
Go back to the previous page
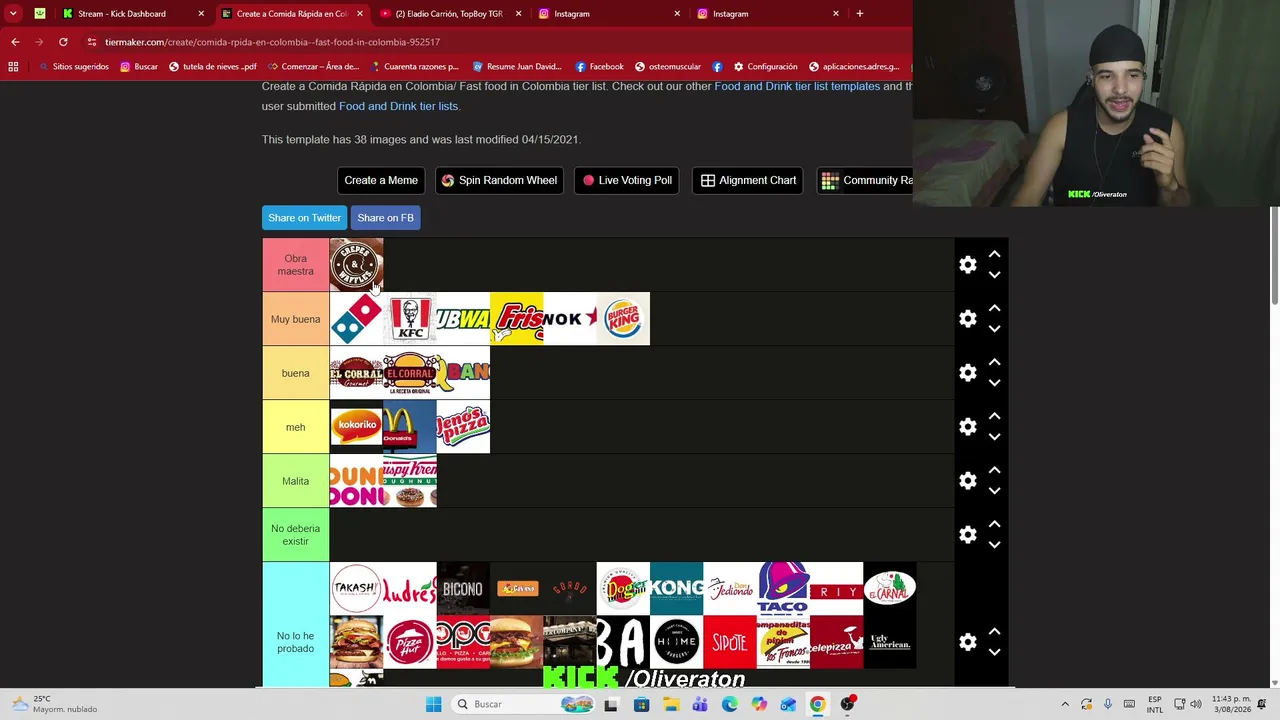pos(15,42)
